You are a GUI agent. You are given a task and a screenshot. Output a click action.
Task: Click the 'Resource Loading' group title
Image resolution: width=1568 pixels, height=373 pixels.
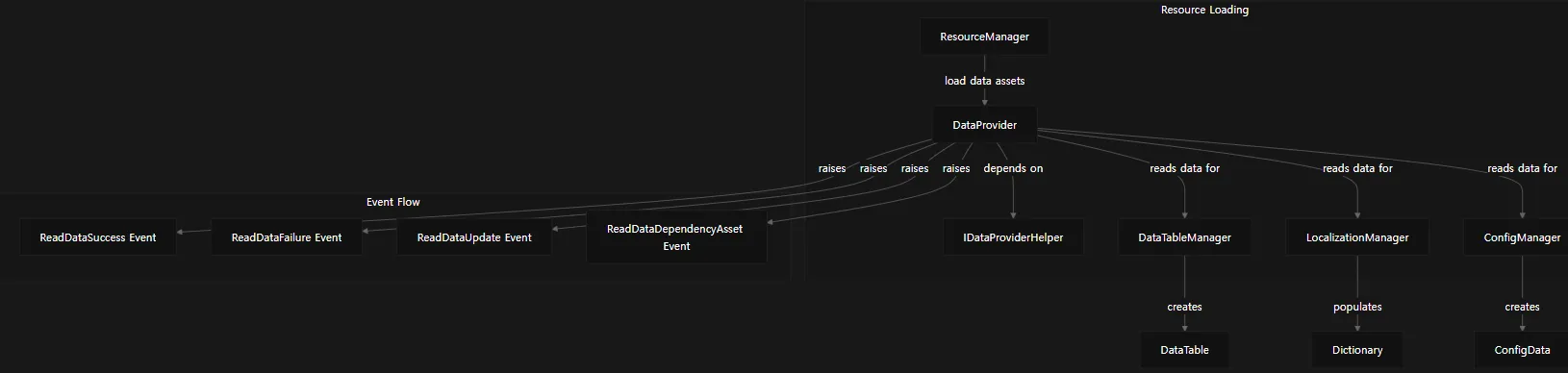coord(1204,10)
